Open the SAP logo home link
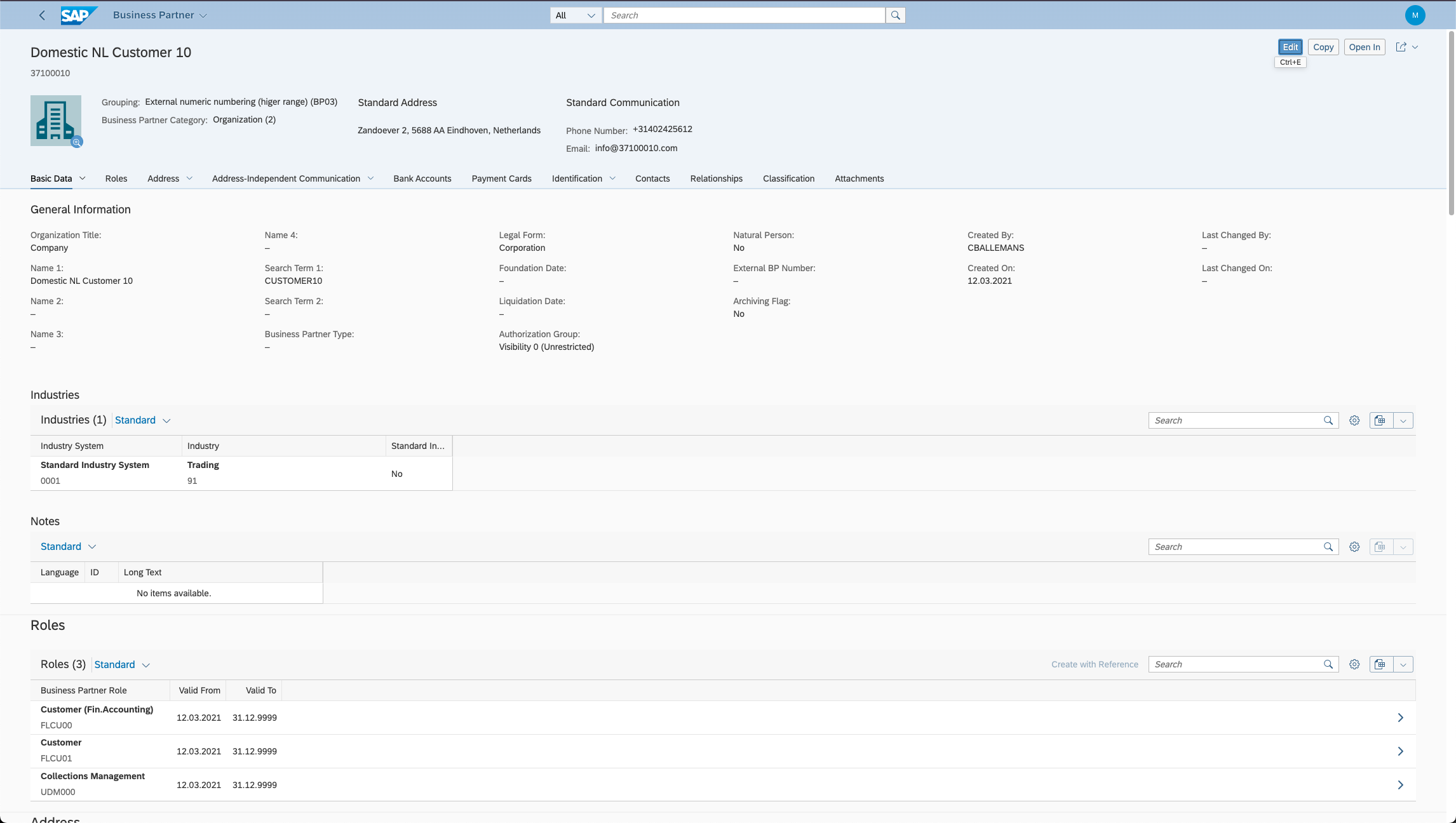Image resolution: width=1456 pixels, height=823 pixels. click(x=79, y=15)
